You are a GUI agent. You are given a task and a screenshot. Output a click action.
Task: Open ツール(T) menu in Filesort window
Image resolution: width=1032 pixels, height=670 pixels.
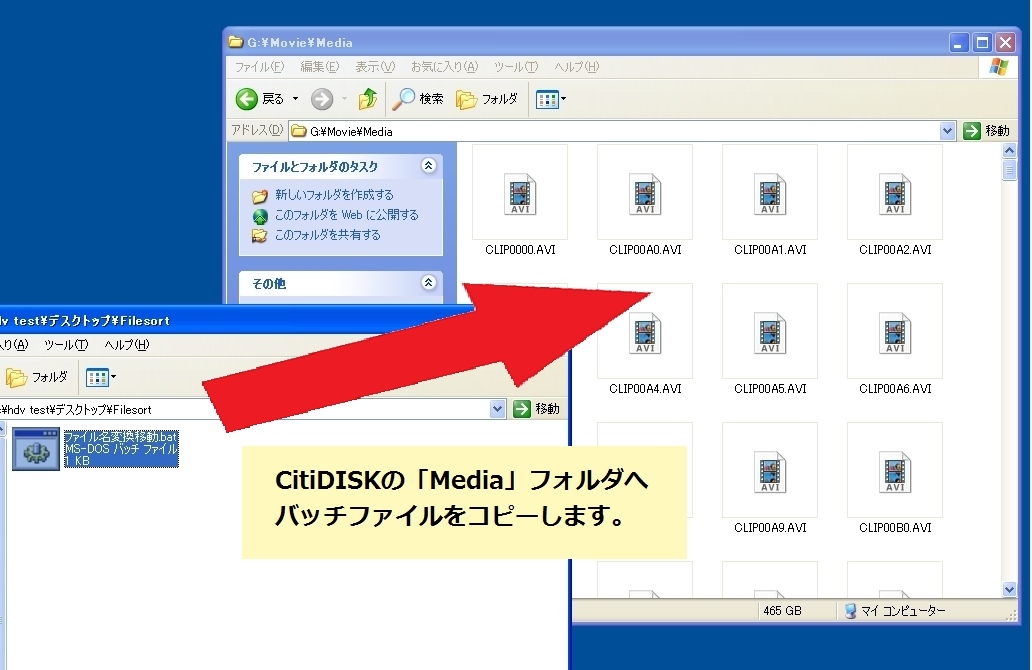pos(66,345)
